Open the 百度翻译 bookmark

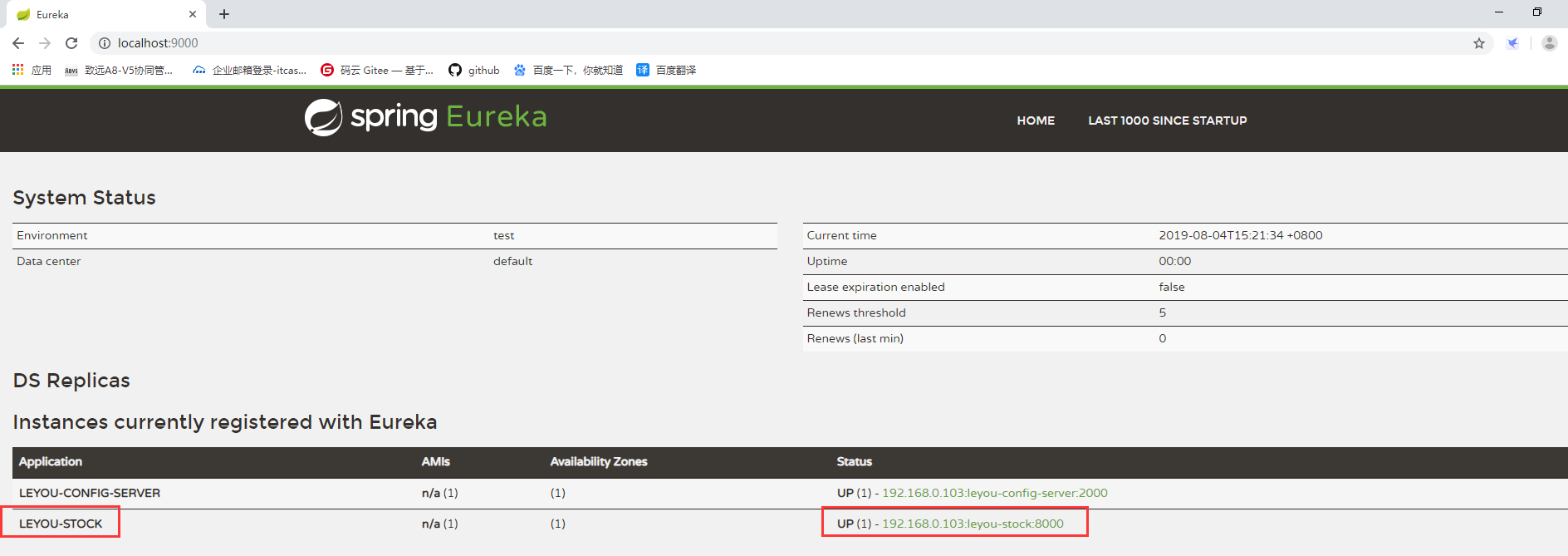click(666, 70)
